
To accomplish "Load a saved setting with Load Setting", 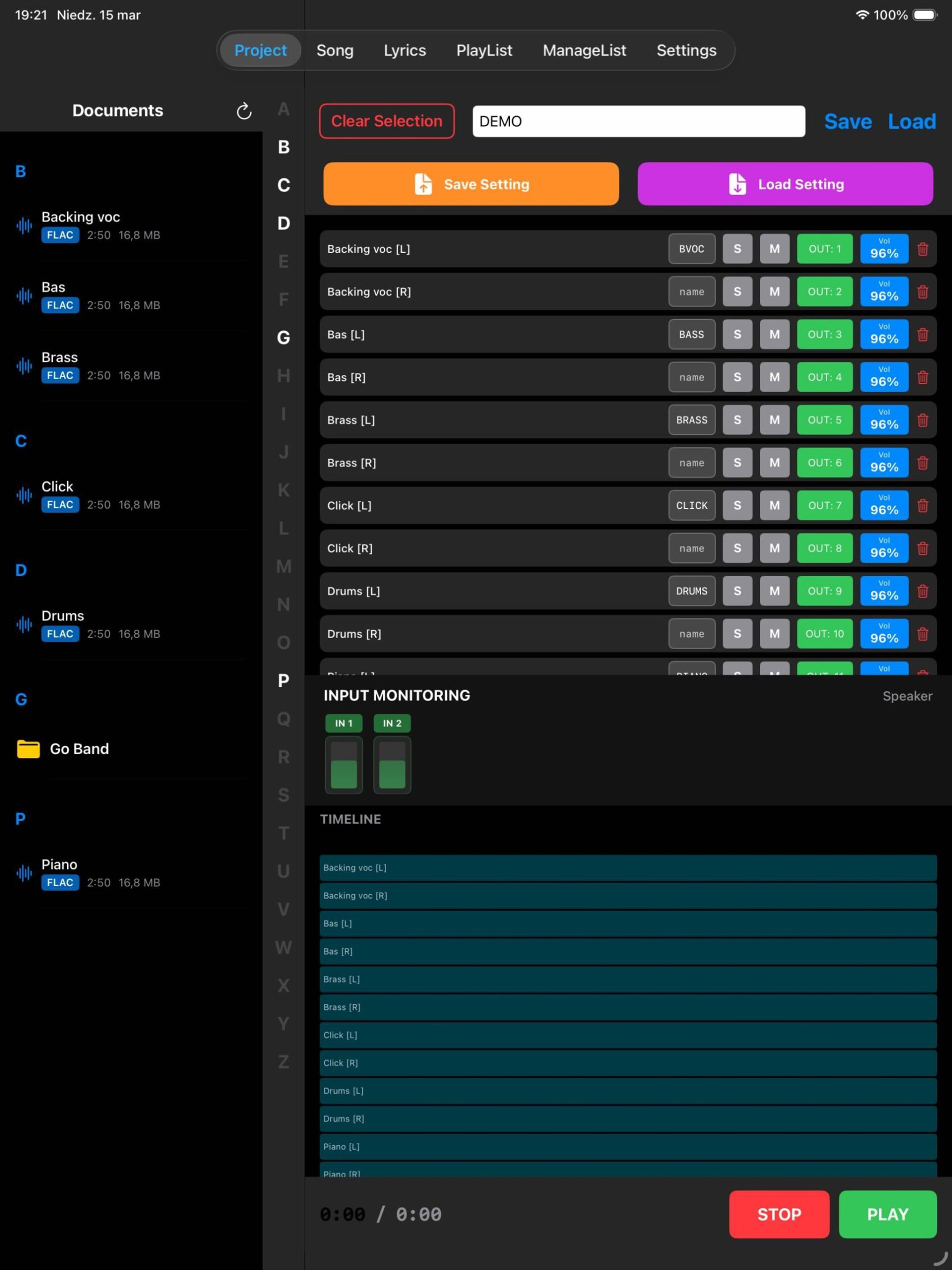I will tap(785, 183).
